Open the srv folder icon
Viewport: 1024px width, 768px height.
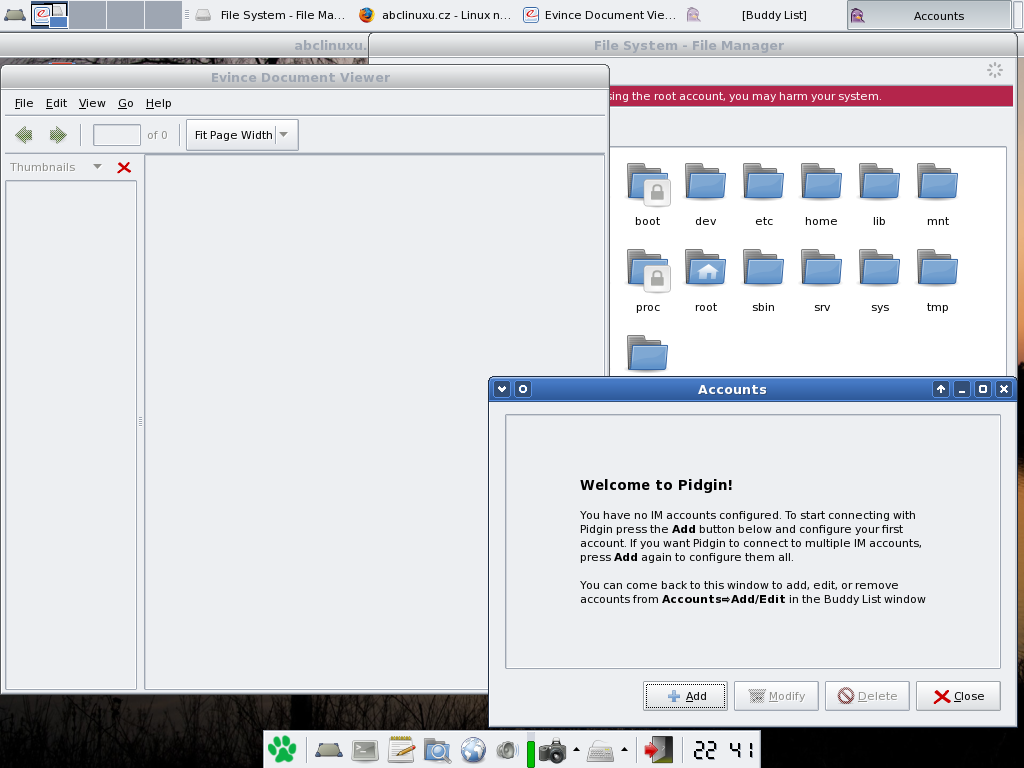tap(821, 268)
